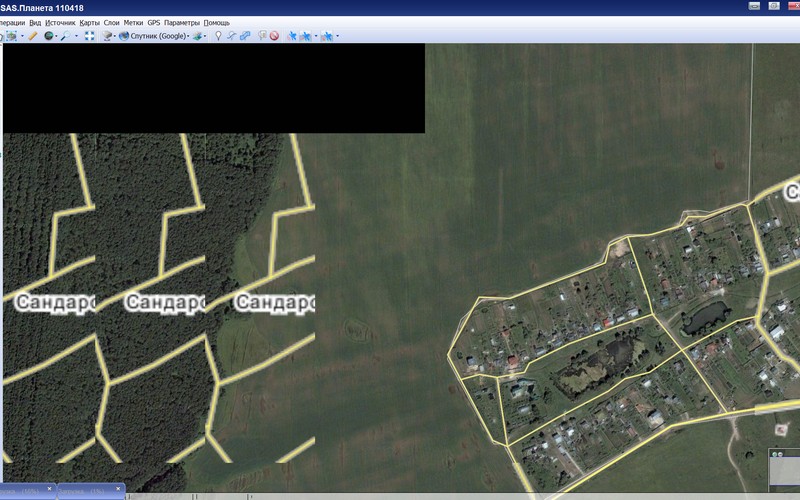This screenshot has height=500, width=800.
Task: Toggle full screen map mode
Action: [x=89, y=35]
